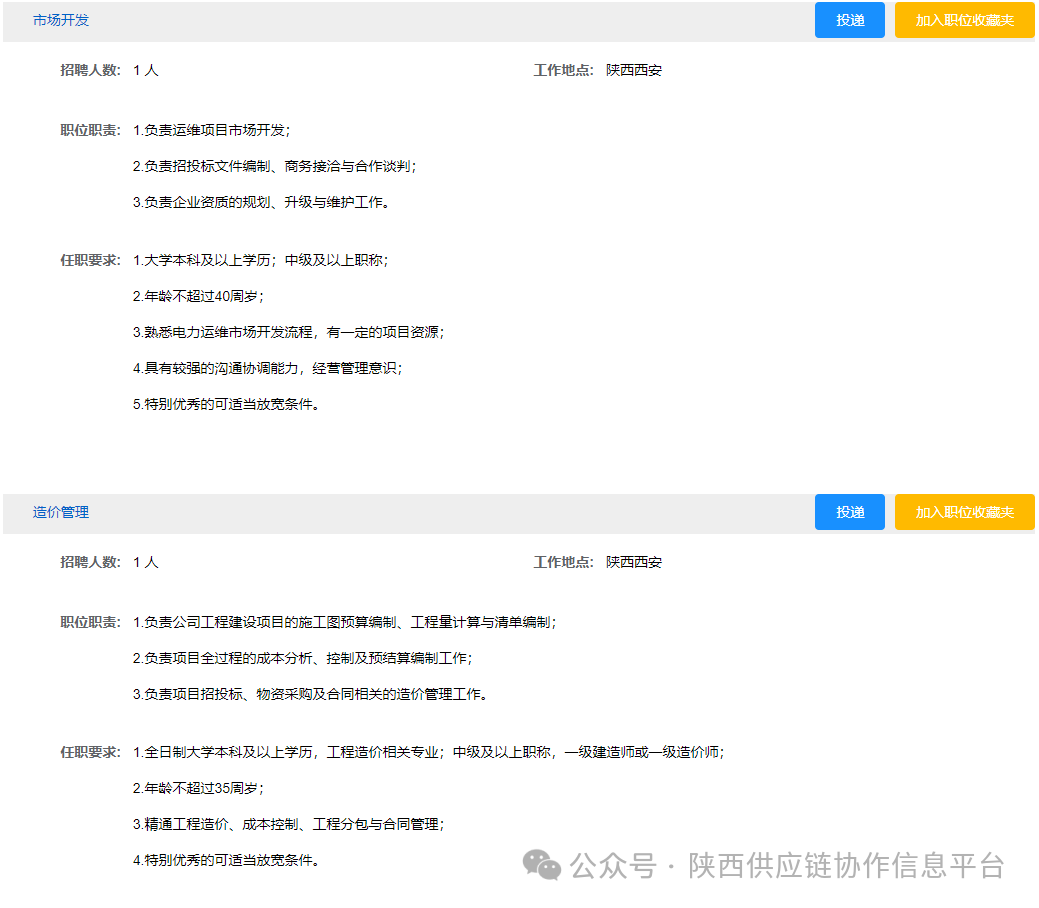The image size is (1039, 908).
Task: Click 投递 button for 市场开发 position
Action: point(849,20)
